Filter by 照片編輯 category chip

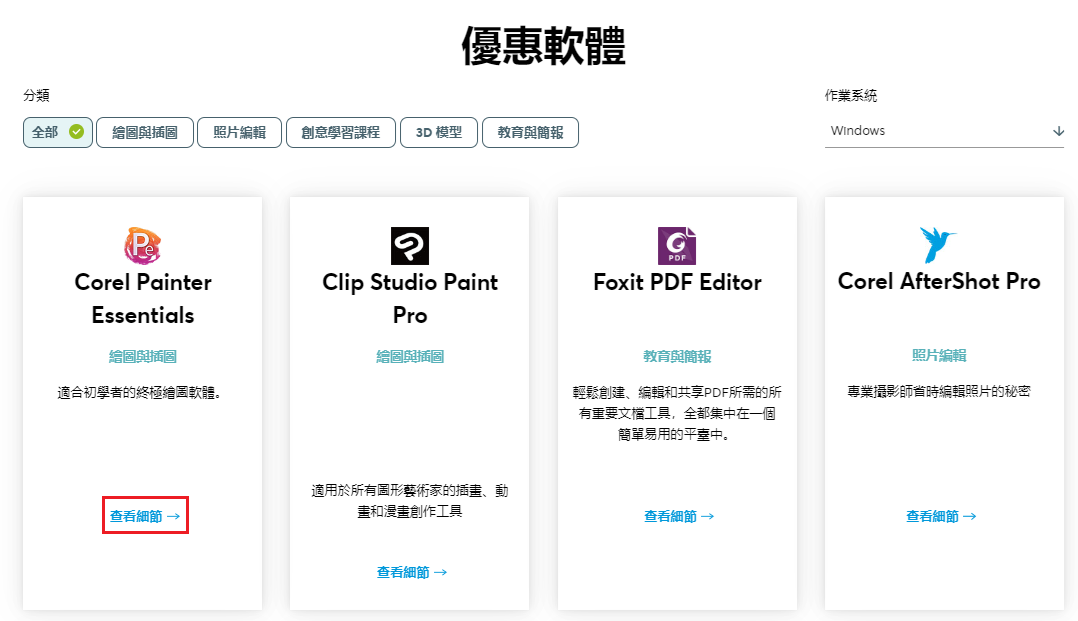point(239,132)
